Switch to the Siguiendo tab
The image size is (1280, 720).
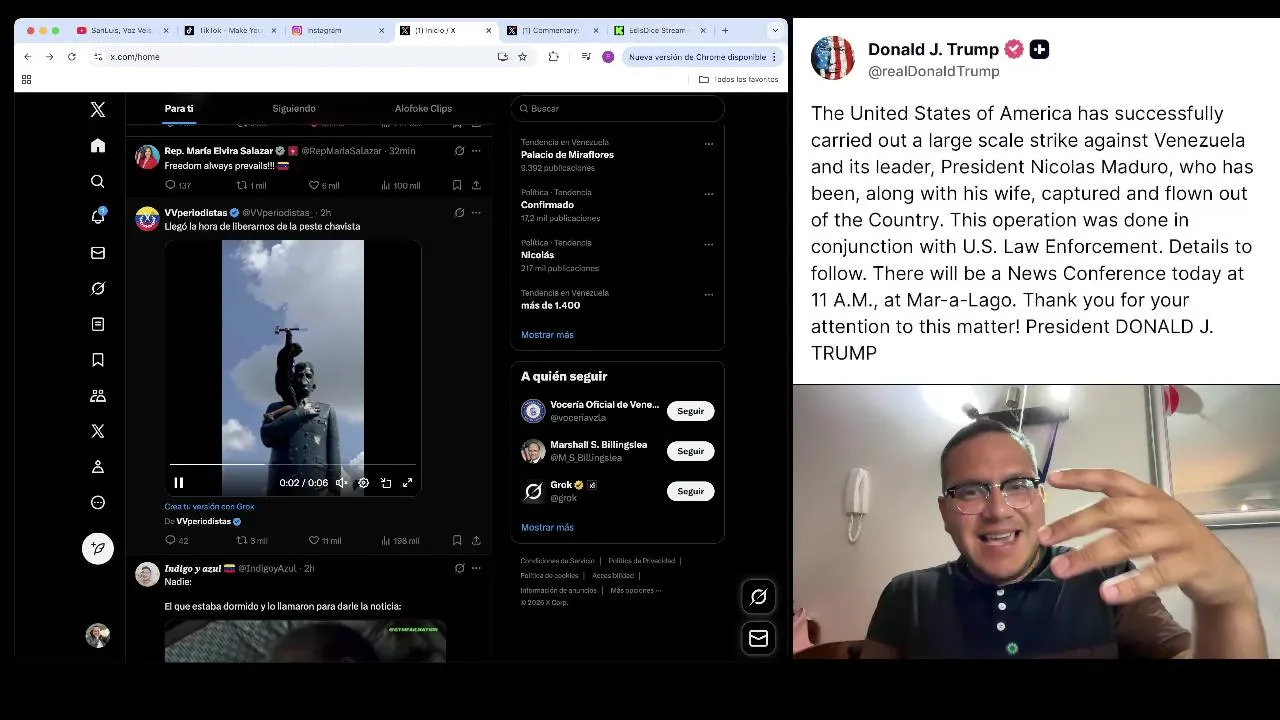point(294,108)
